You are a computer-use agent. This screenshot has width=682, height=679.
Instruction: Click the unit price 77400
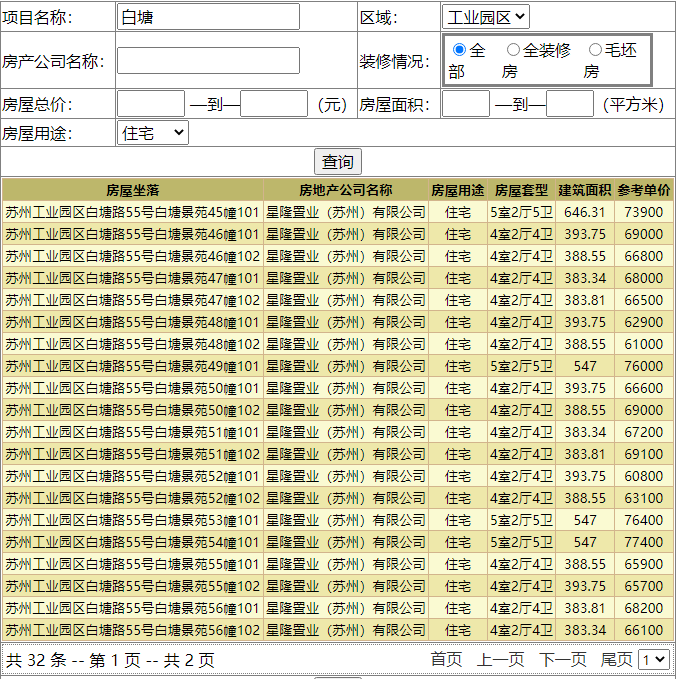pyautogui.click(x=644, y=542)
